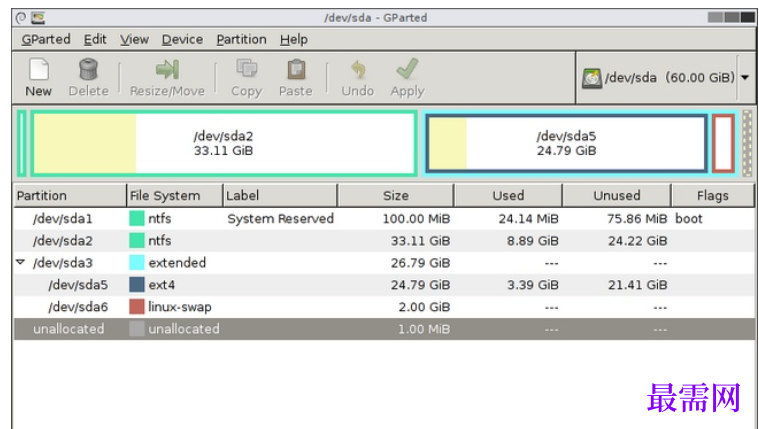
Task: Open the Device menu
Action: point(182,39)
